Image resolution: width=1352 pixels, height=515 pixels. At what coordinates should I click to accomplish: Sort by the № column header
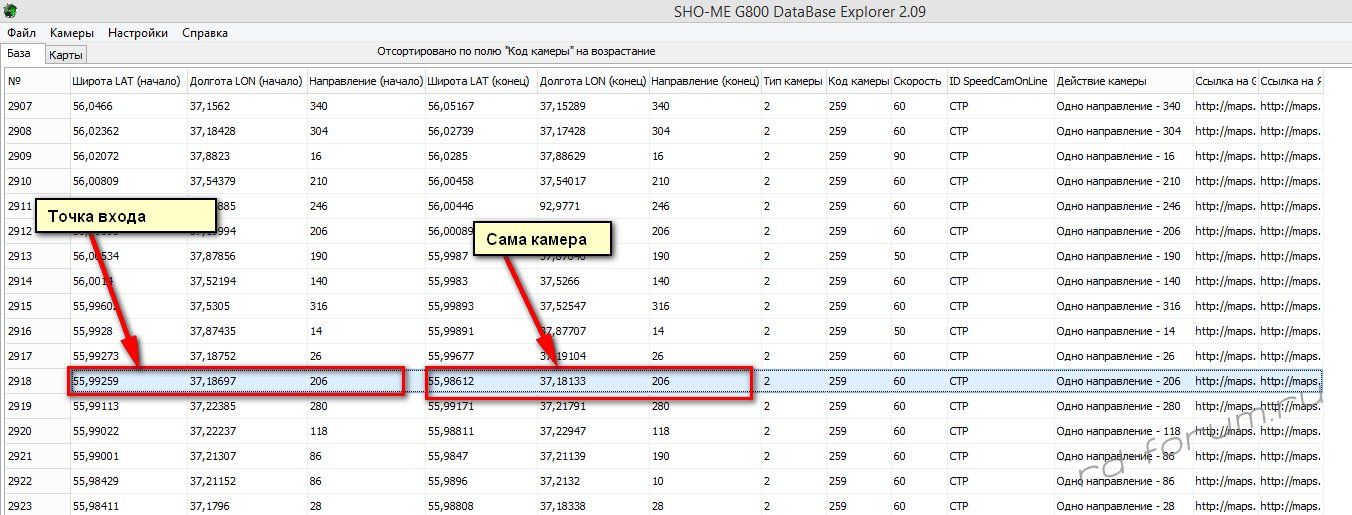(x=37, y=81)
